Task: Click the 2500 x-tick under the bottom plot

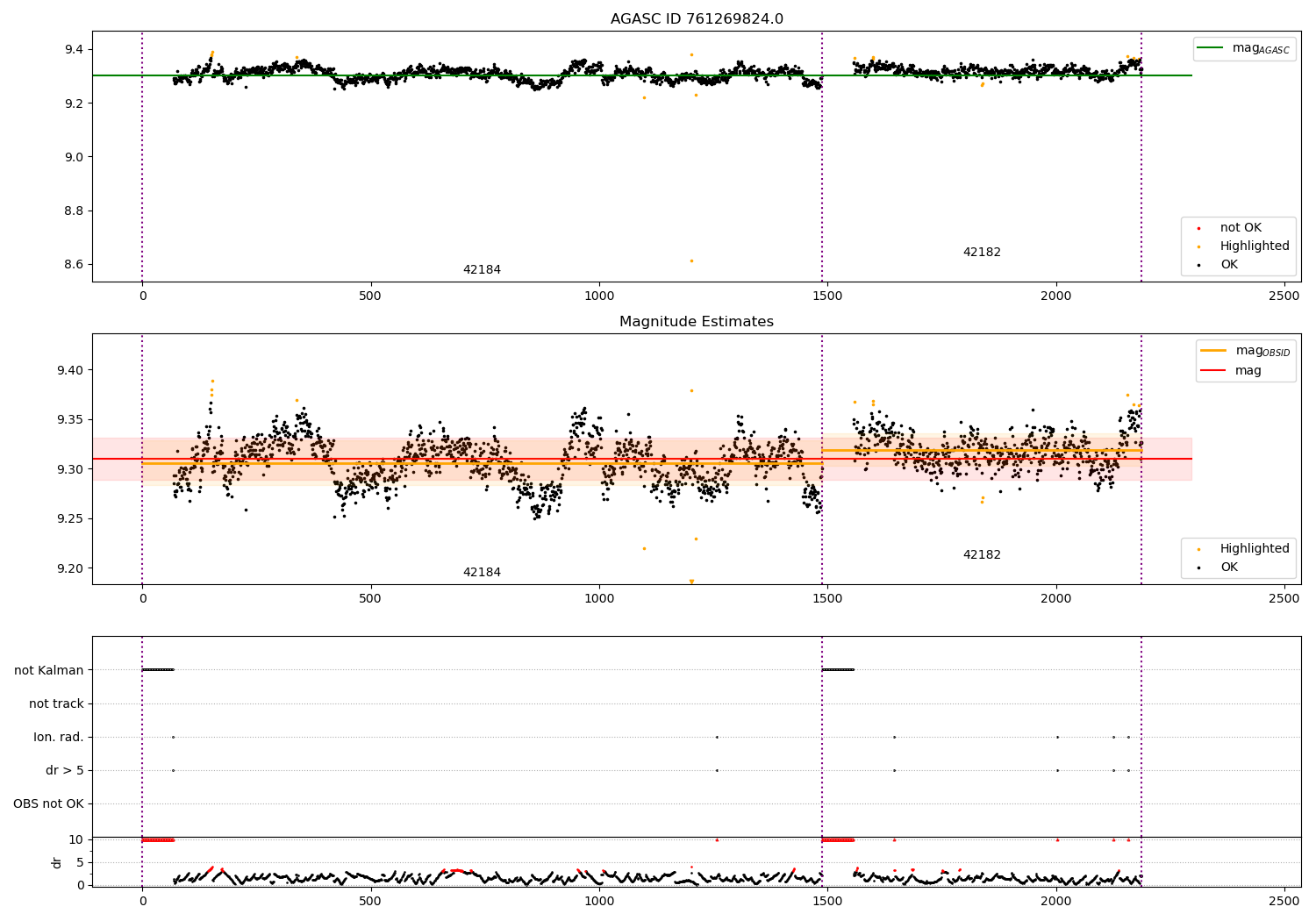Action: (1284, 902)
